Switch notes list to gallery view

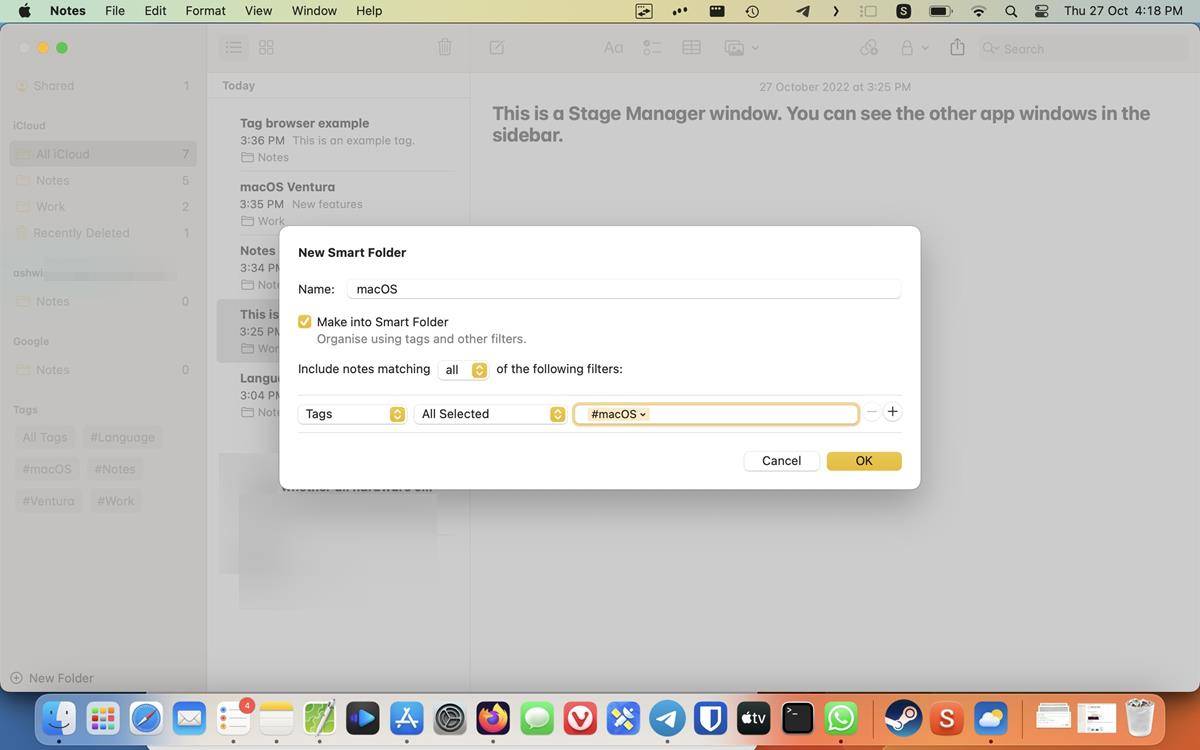coord(265,47)
